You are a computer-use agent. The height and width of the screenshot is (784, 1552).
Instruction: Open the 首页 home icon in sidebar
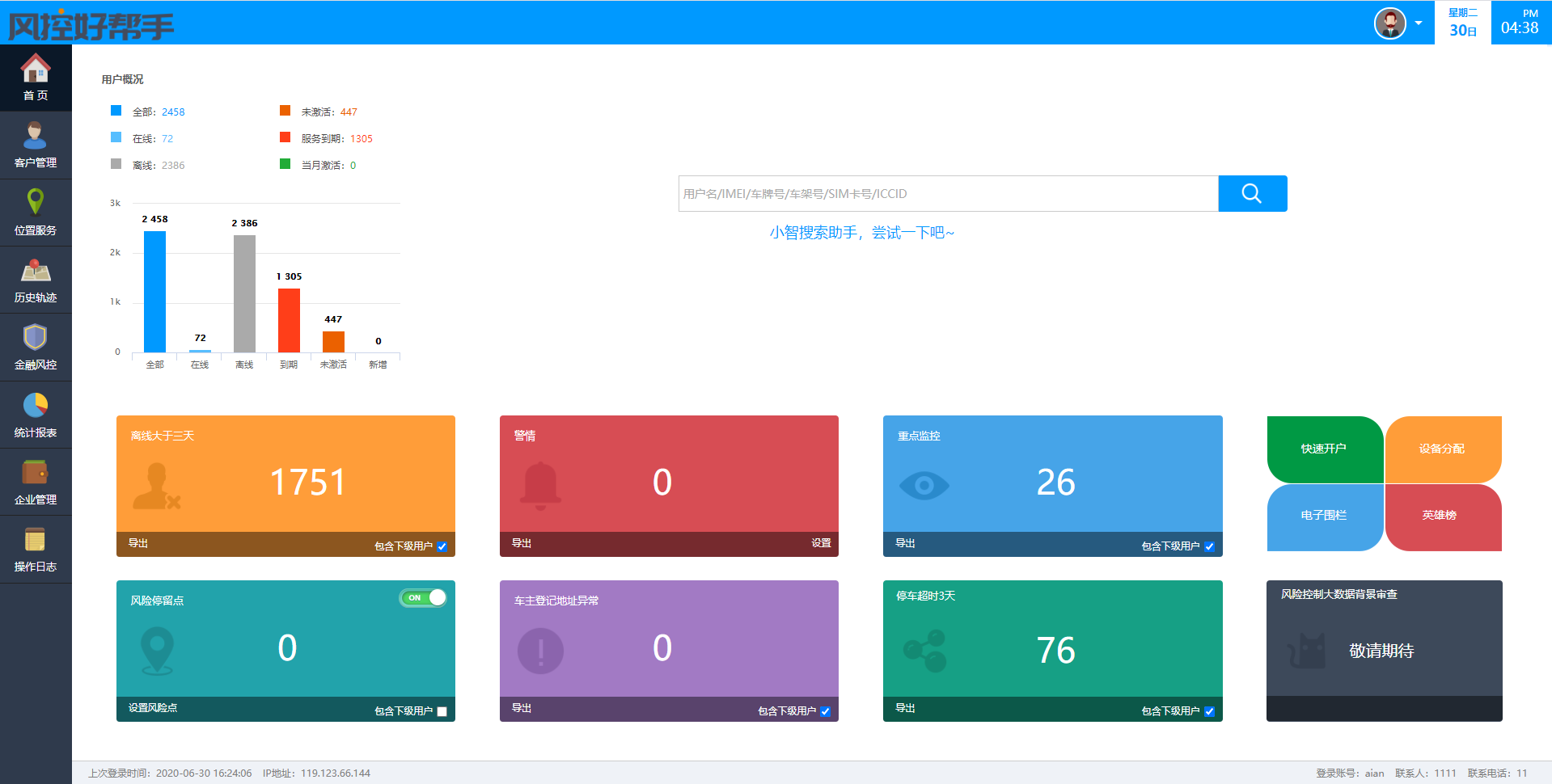pos(36,70)
